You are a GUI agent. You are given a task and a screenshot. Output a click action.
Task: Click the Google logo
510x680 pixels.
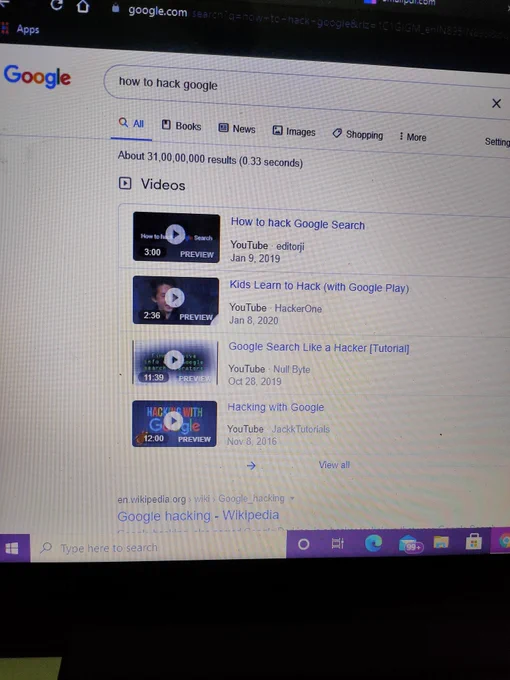click(37, 76)
